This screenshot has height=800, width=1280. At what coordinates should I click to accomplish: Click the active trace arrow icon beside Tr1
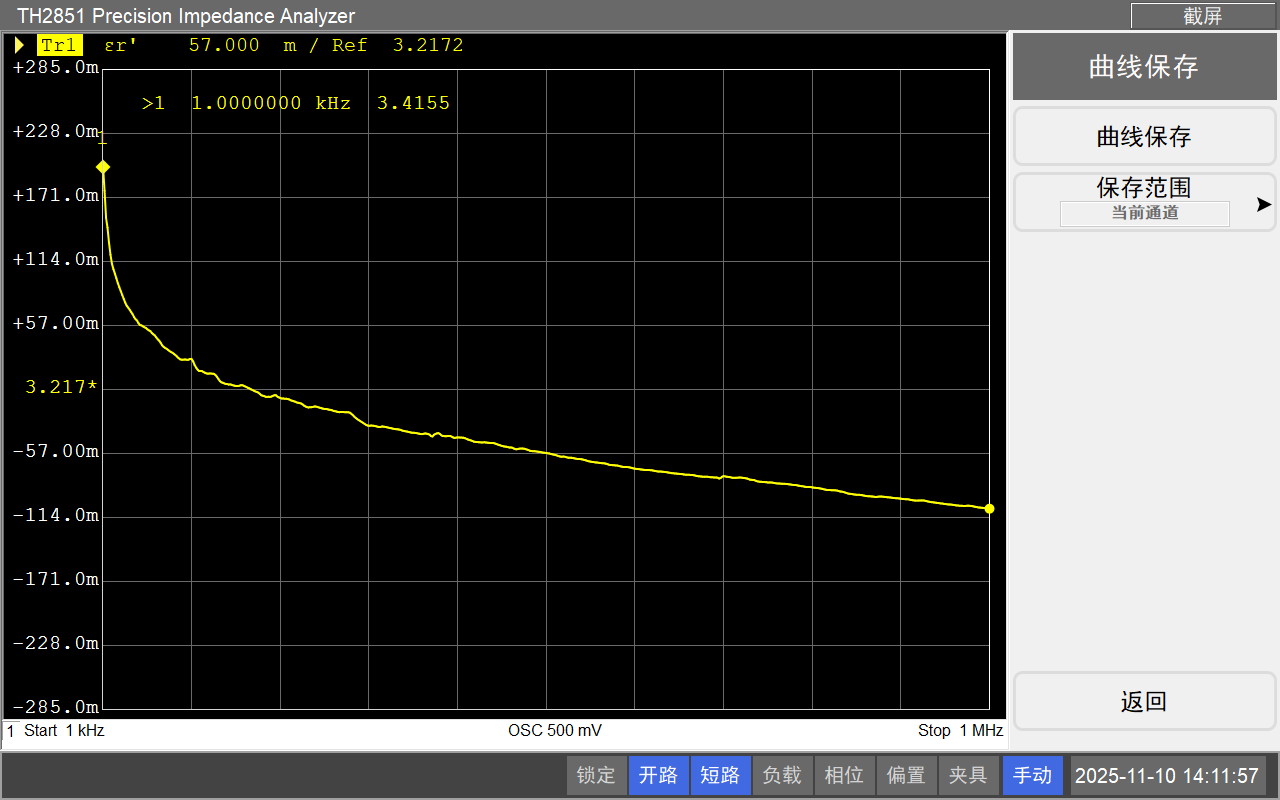[19, 45]
